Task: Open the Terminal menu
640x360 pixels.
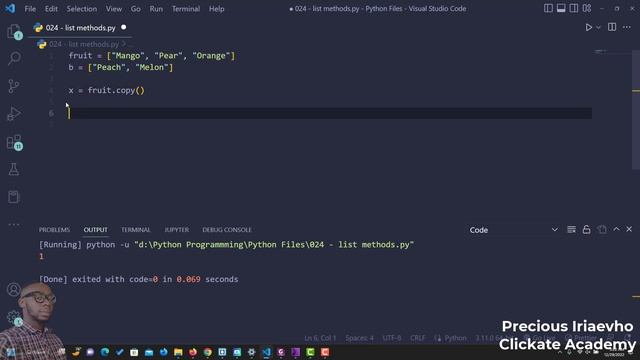Action: coord(186,9)
